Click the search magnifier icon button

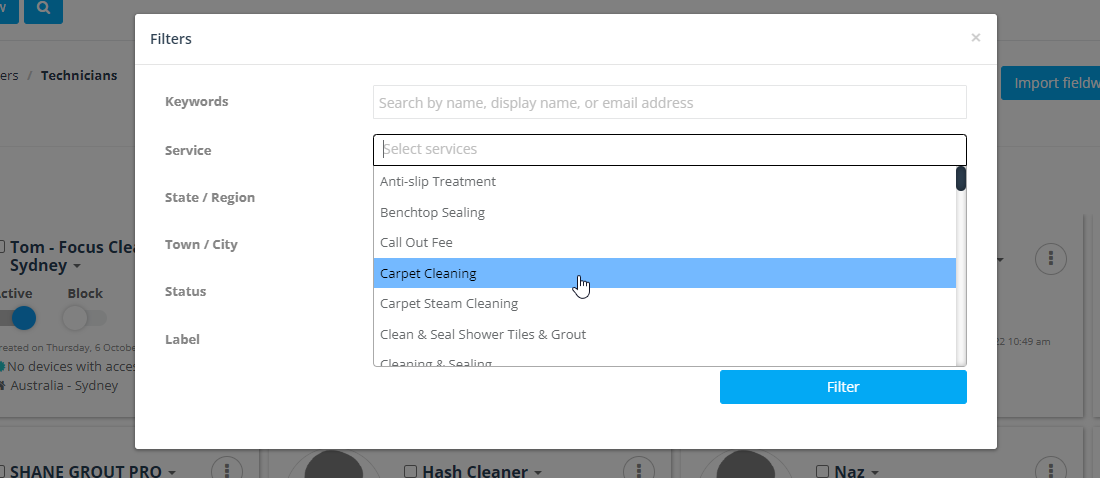(x=43, y=9)
